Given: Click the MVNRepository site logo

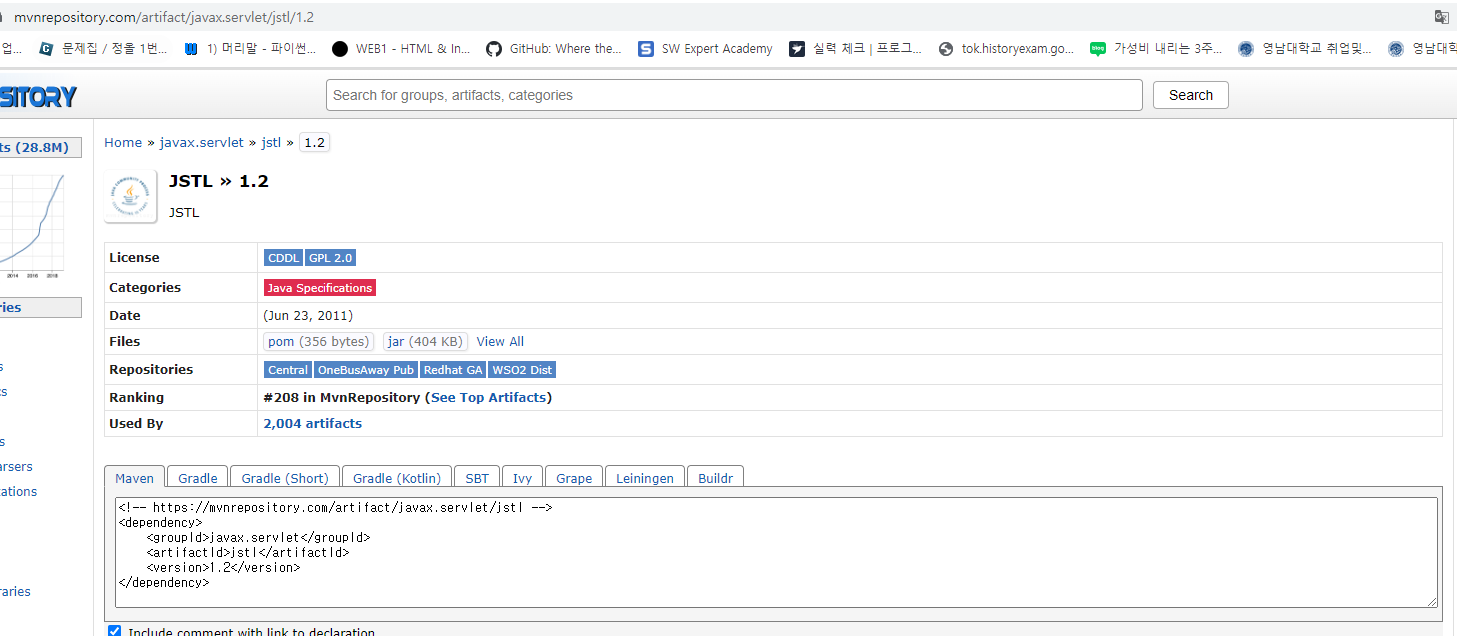Looking at the screenshot, I should coord(38,96).
